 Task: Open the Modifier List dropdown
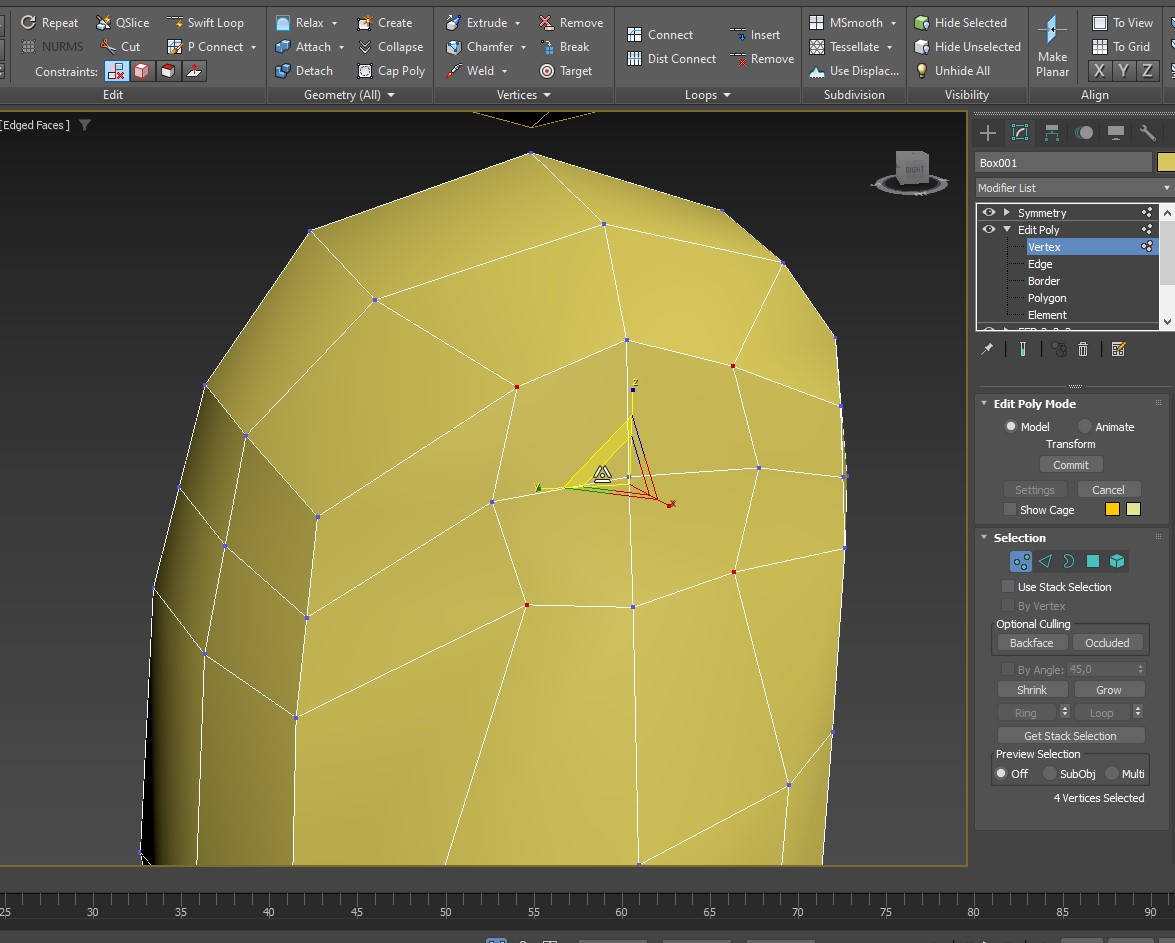[1073, 188]
